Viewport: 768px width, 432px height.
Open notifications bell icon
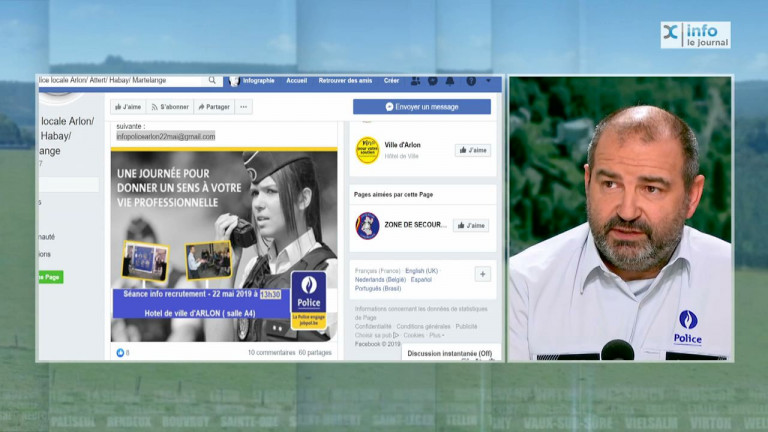tap(450, 81)
